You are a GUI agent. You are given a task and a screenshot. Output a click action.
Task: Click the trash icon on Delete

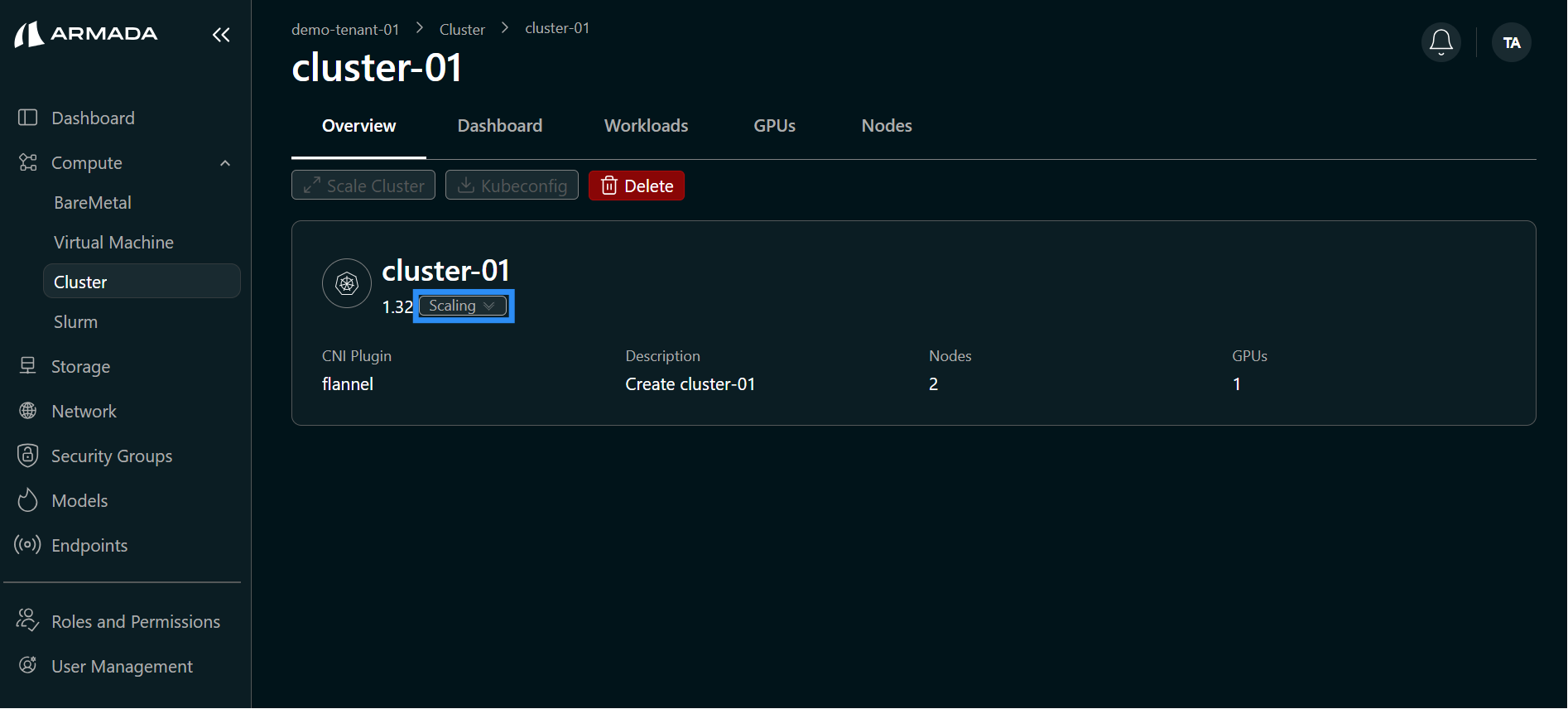click(x=609, y=186)
